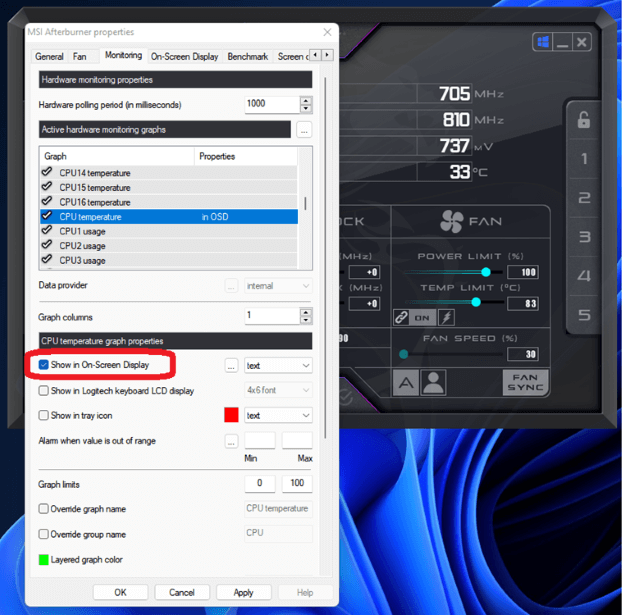
Task: Toggle checkmark for CPU16 temperature graph
Action: click(x=47, y=200)
